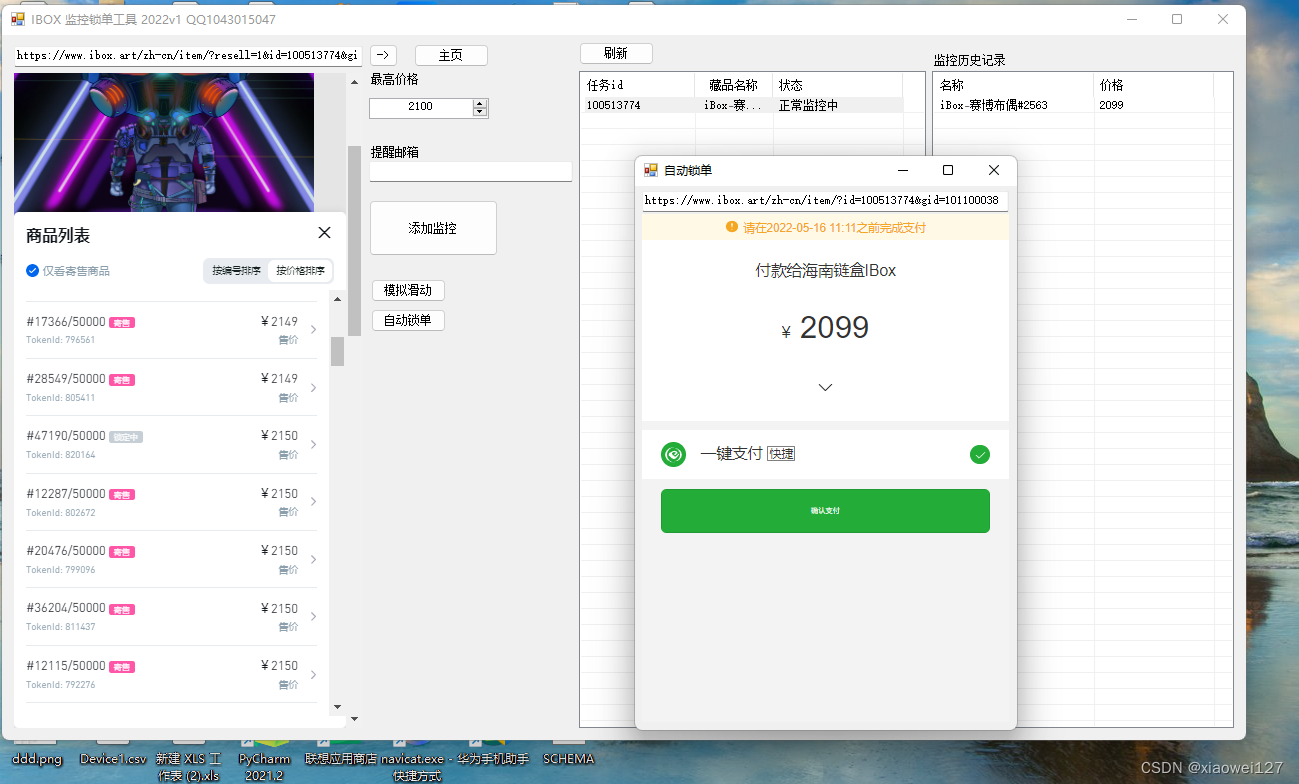Click the orange warning icon in the payment notice

731,227
